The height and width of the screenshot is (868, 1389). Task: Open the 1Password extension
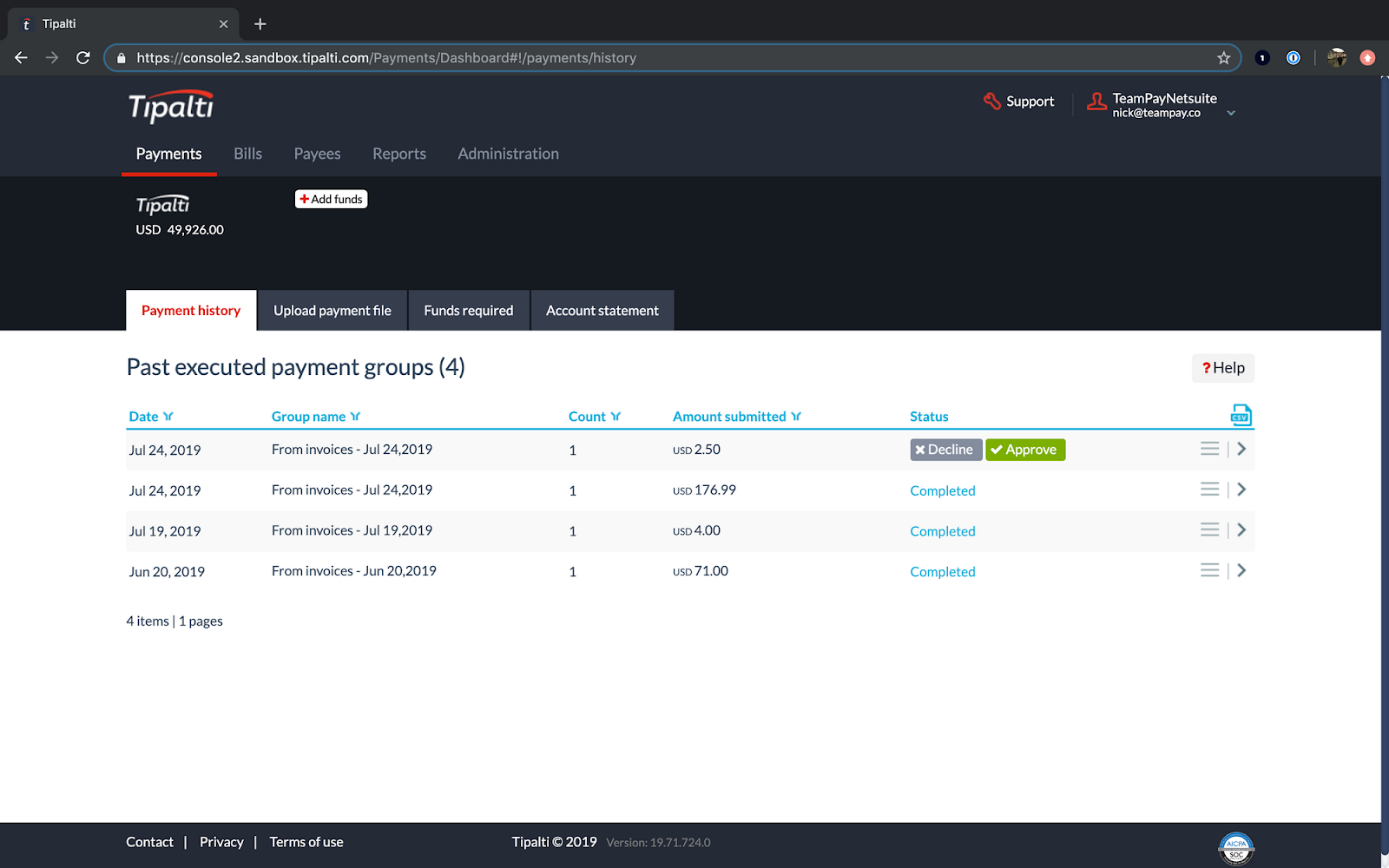(x=1294, y=58)
